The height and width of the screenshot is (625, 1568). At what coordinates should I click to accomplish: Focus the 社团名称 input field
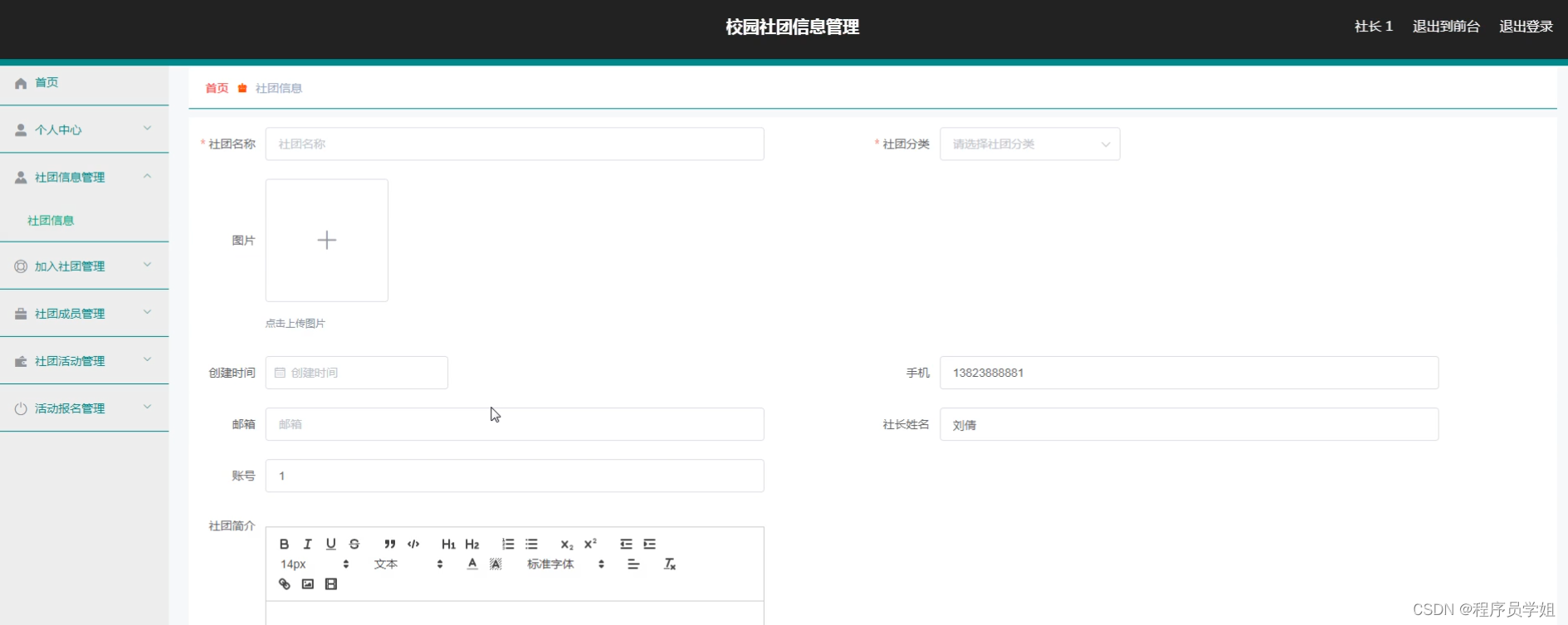(x=515, y=144)
